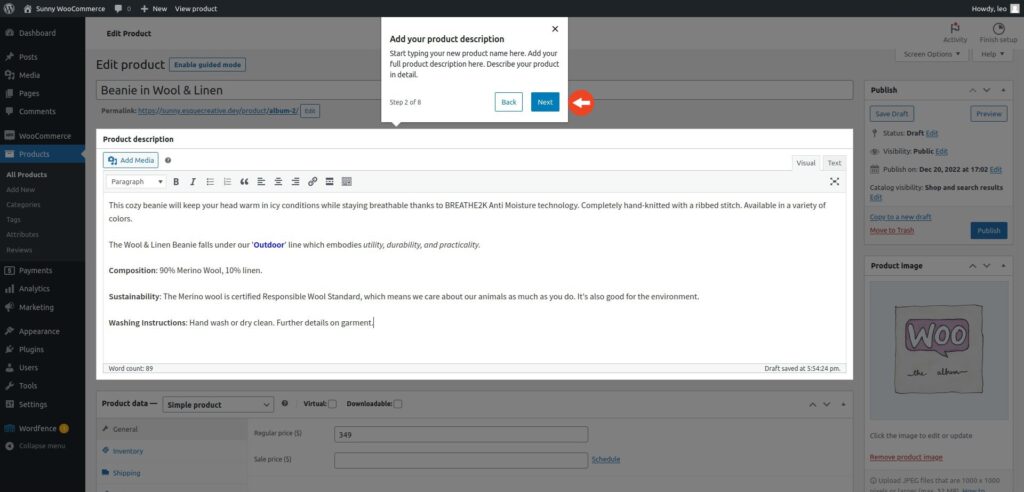This screenshot has width=1024, height=492.
Task: Enable distraction-free fullscreen editor
Action: coord(835,182)
